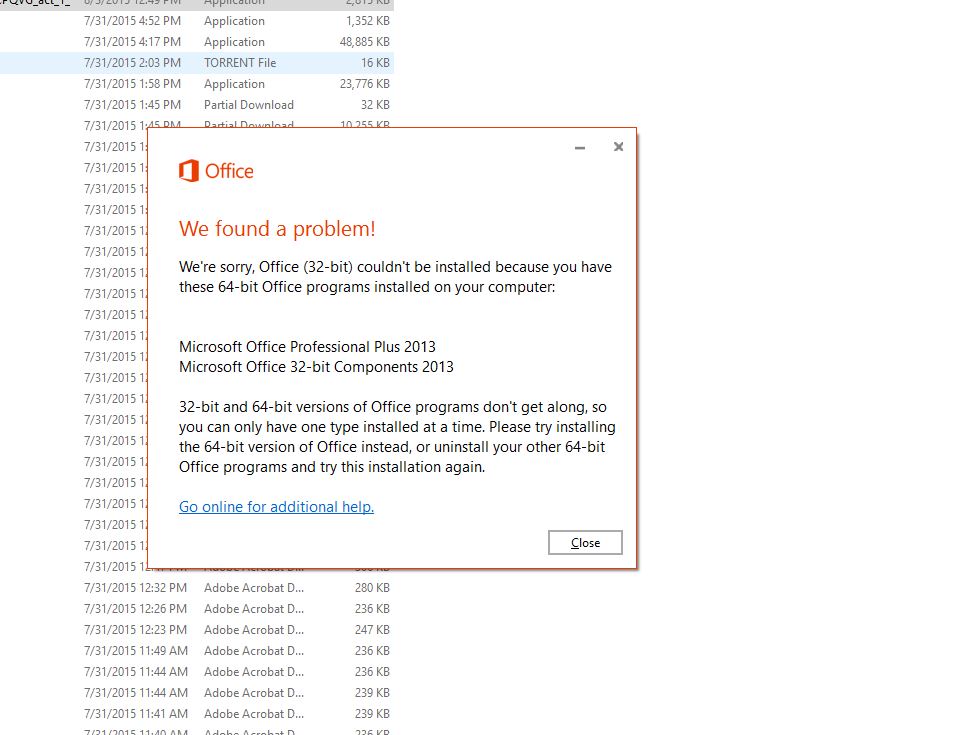This screenshot has height=735, width=965.
Task: Select the Adobe Acrobat file from 11:49 AM
Action: (197, 651)
